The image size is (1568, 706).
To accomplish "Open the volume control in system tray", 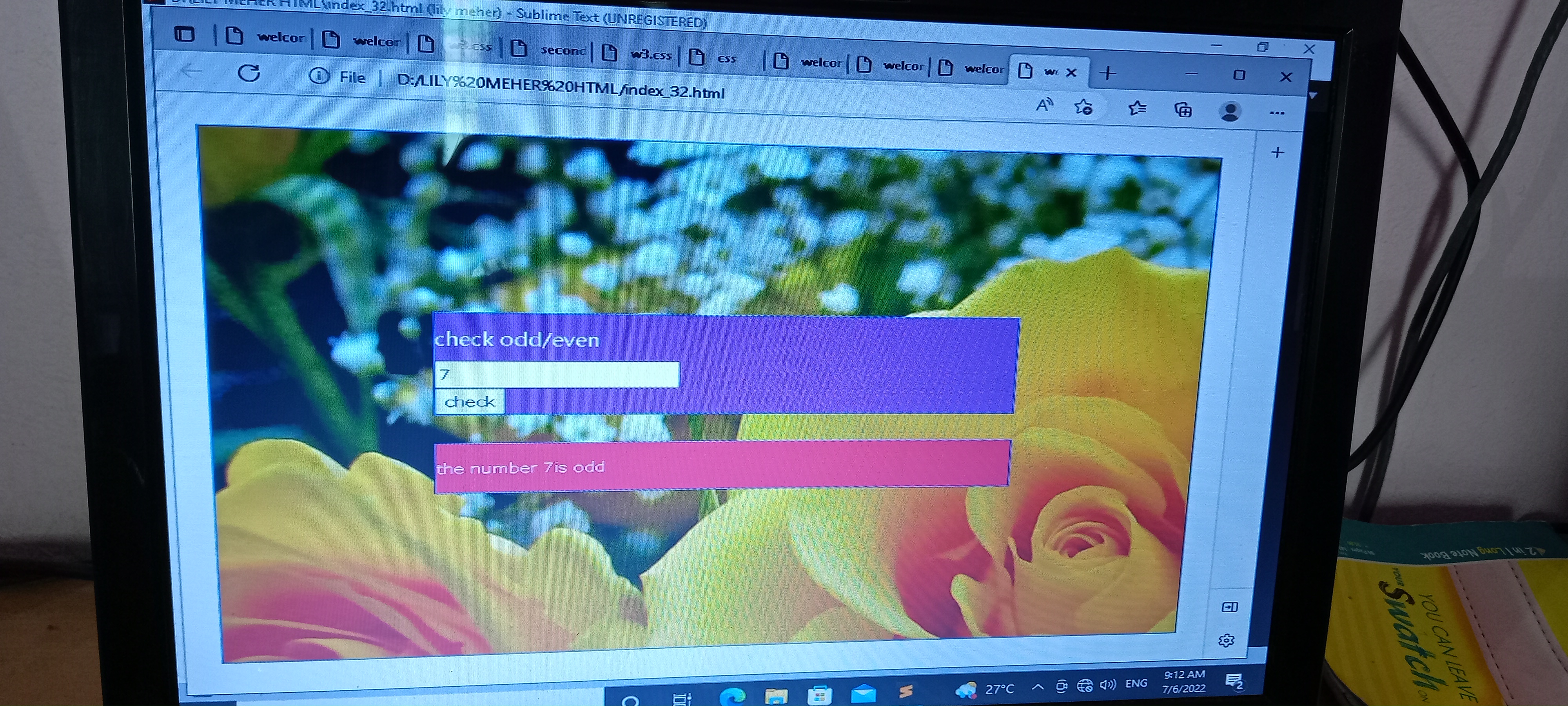I will 1109,685.
